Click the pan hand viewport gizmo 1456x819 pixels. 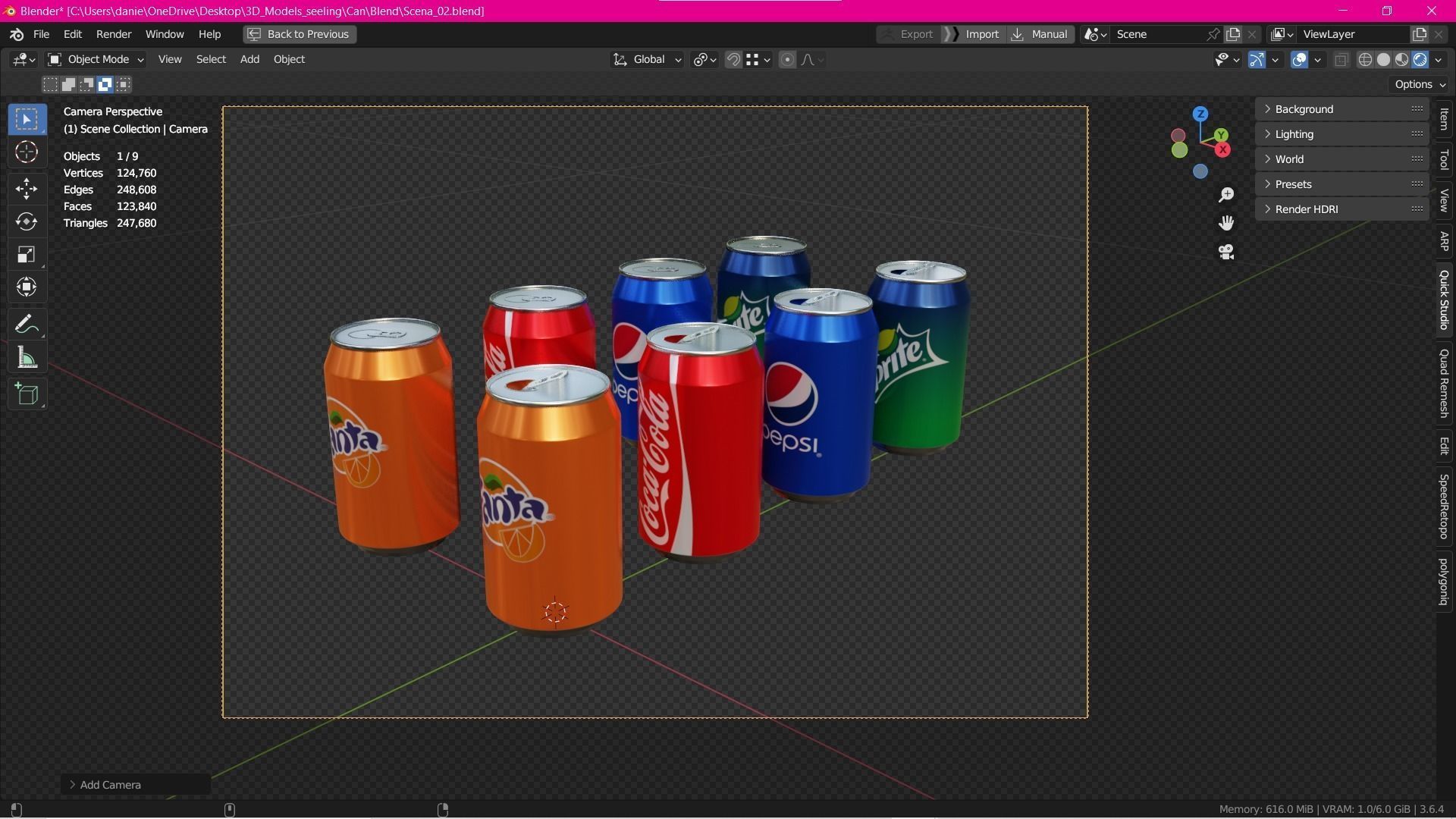click(1226, 223)
